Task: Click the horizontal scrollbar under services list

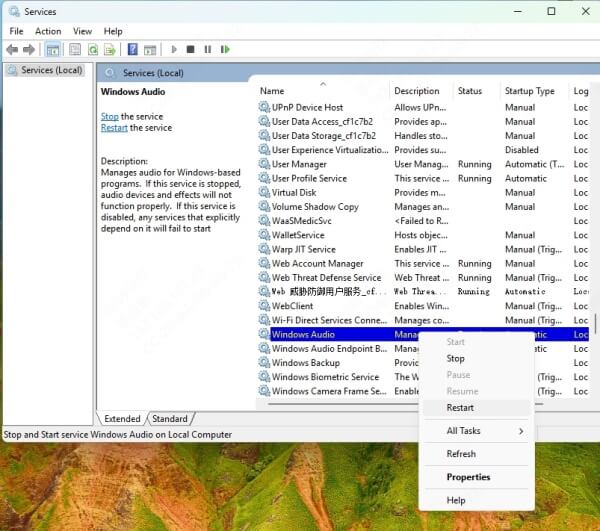Action: [x=406, y=404]
